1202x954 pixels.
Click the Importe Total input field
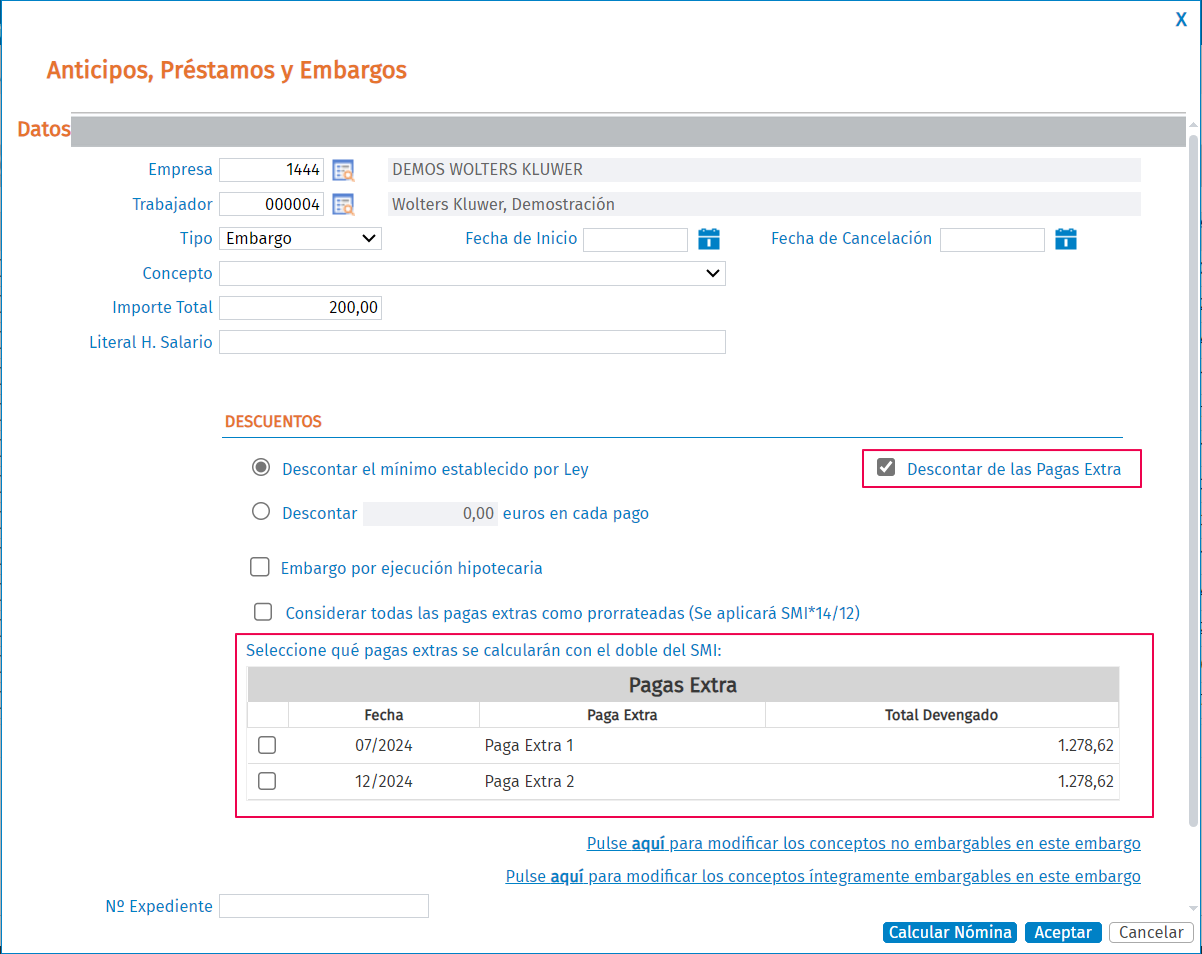click(300, 308)
